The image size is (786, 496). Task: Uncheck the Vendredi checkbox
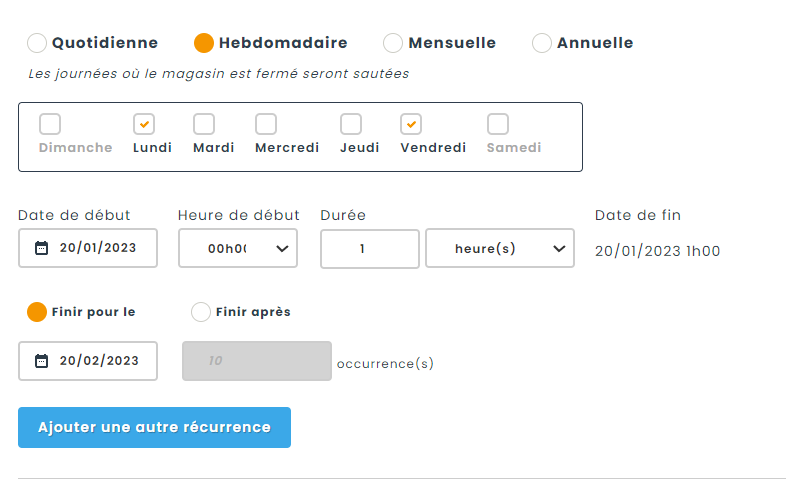pyautogui.click(x=411, y=124)
